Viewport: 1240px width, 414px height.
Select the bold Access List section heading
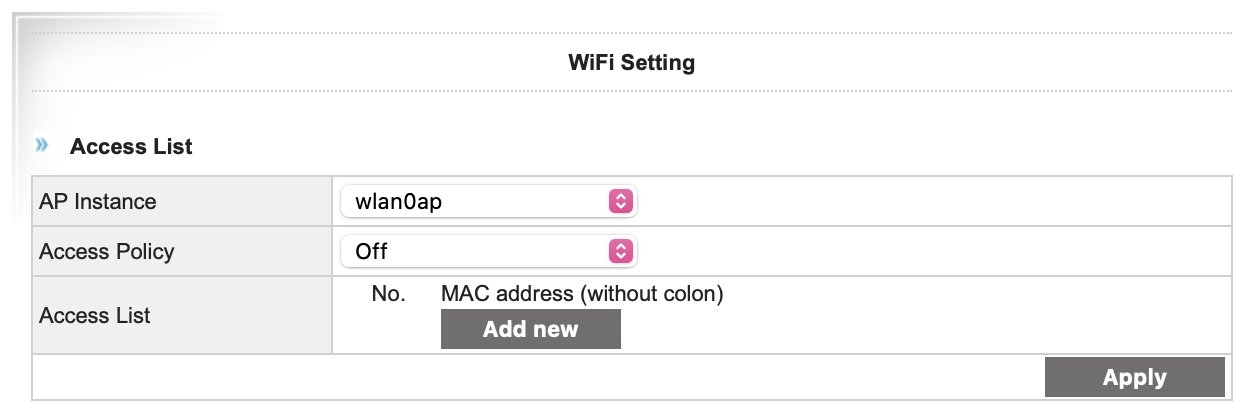(131, 147)
